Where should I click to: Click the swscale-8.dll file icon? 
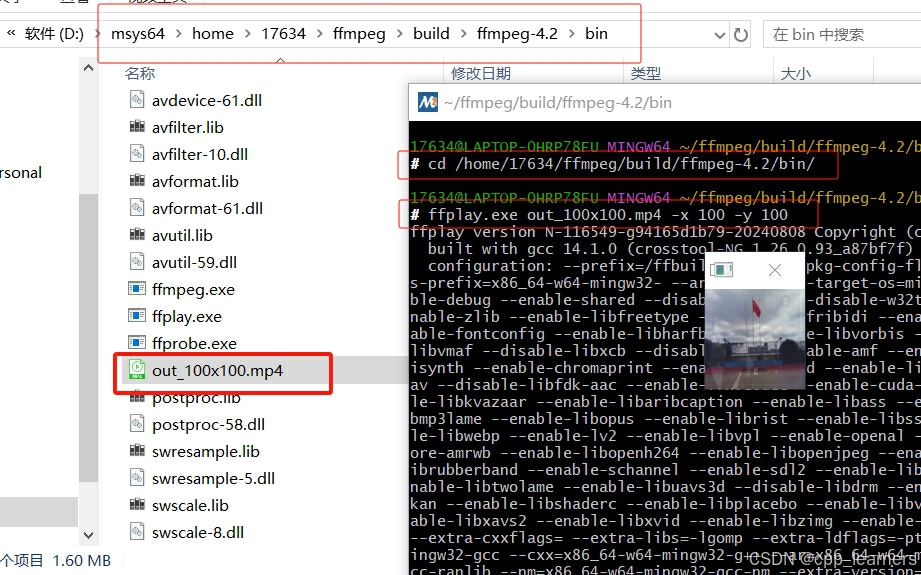click(137, 532)
